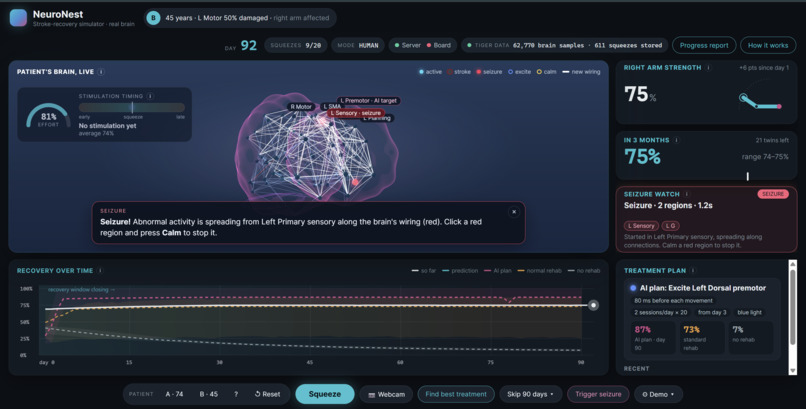
Task: Click the 7% no rehab card
Action: [x=750, y=338]
